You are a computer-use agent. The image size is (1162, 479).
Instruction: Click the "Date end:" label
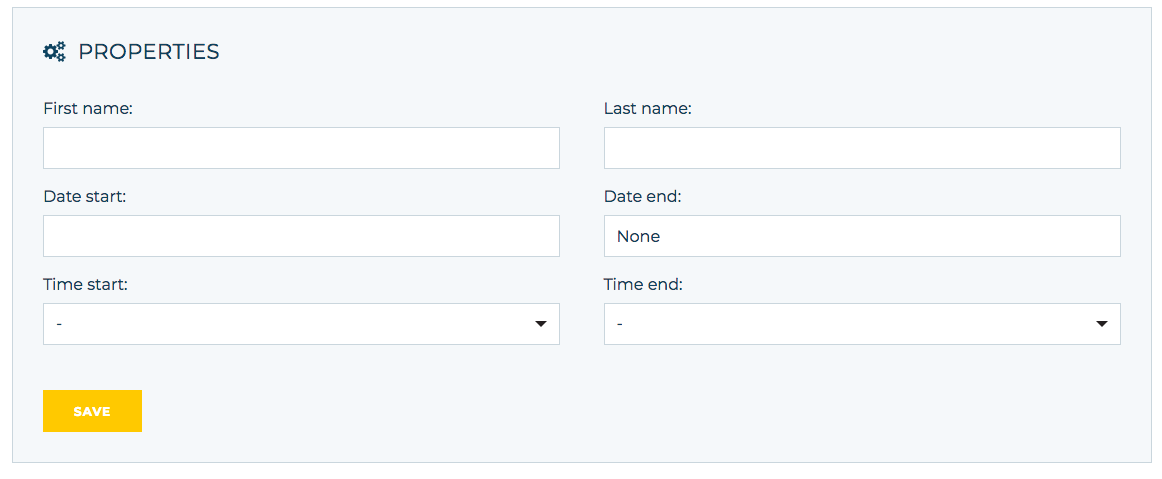click(x=643, y=196)
